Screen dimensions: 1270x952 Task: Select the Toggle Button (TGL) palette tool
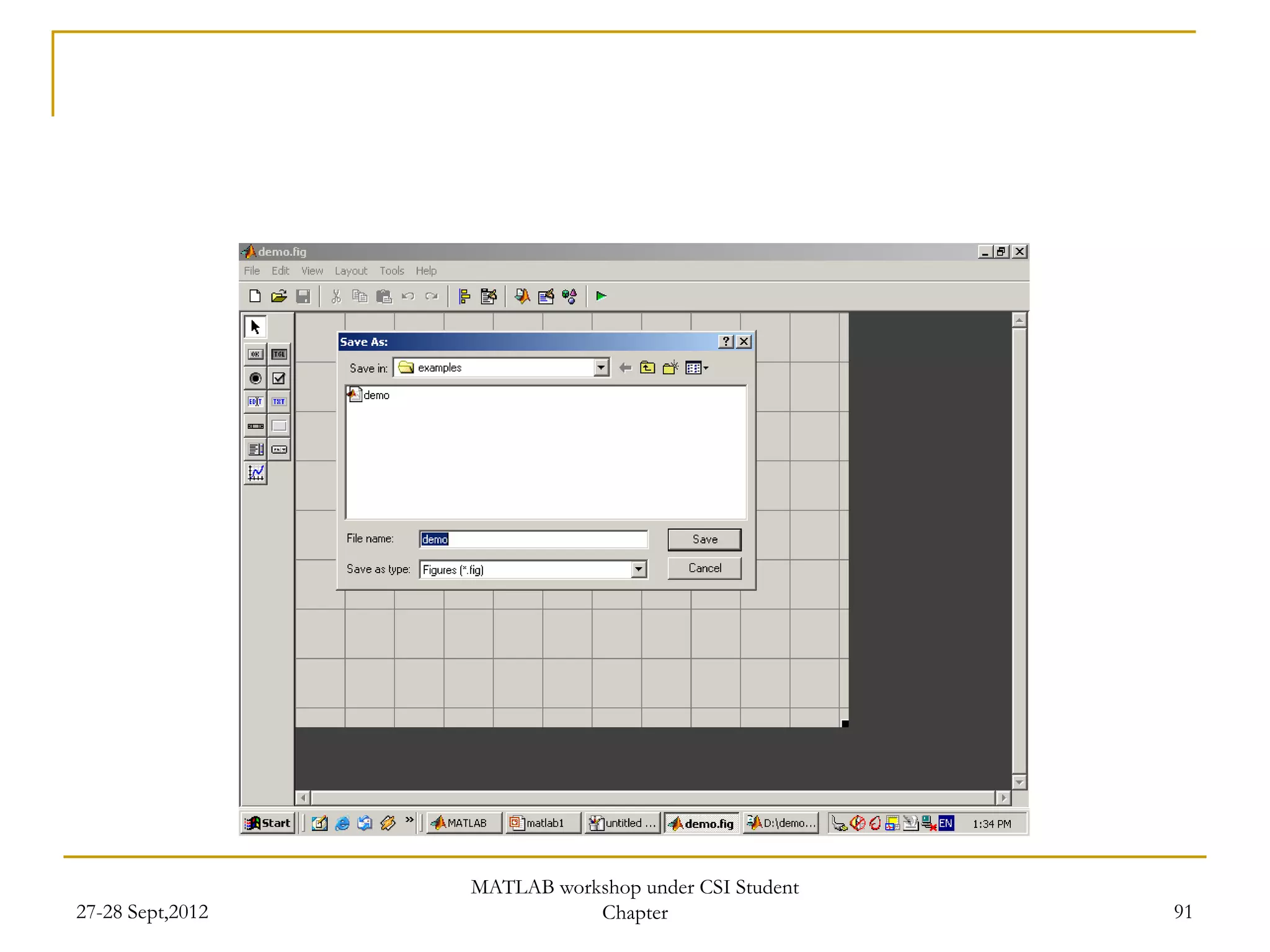[x=279, y=355]
